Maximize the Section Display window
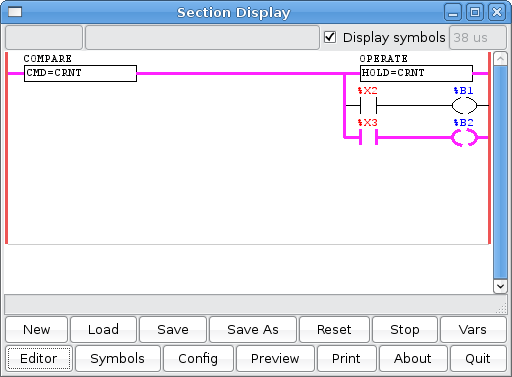 475,13
